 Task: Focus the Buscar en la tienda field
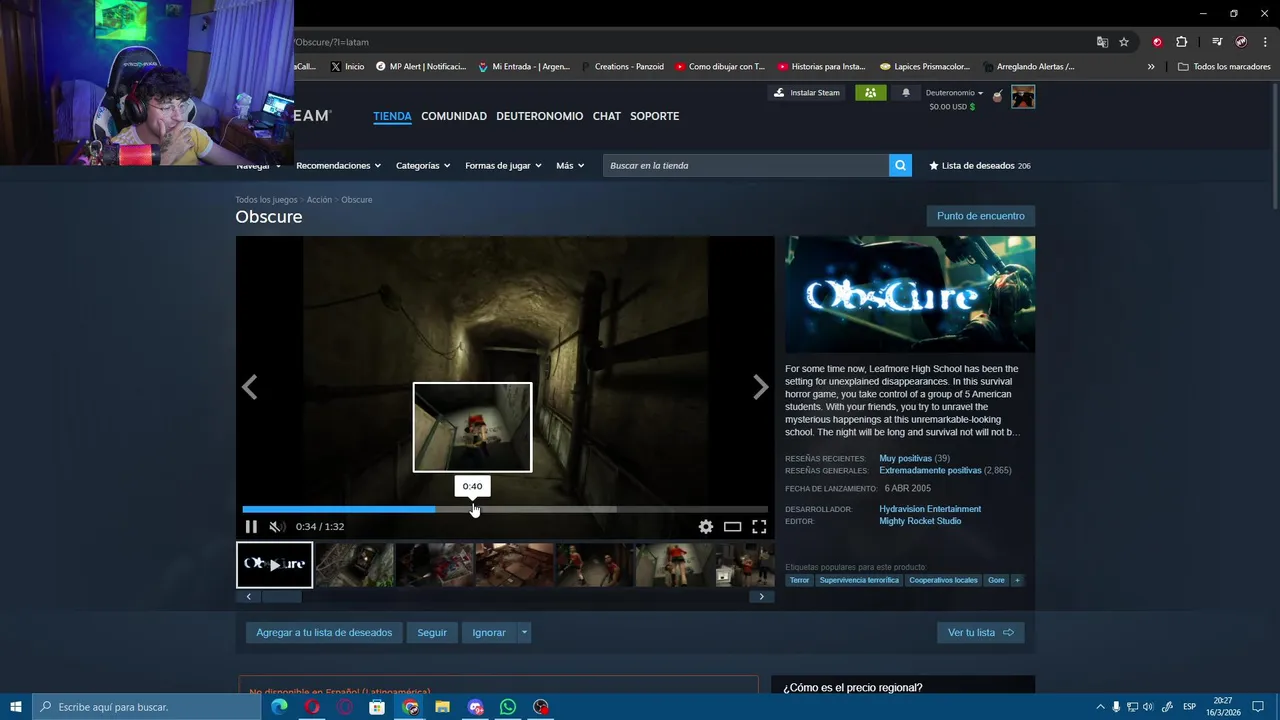[x=746, y=166]
